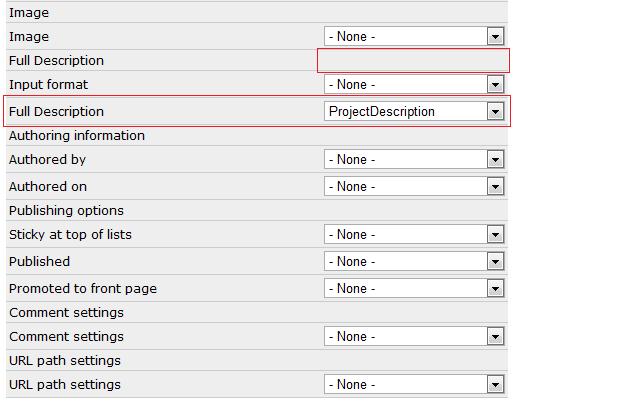Open the Image field dropdown
Viewport: 625px width, 407px height.
pos(413,36)
